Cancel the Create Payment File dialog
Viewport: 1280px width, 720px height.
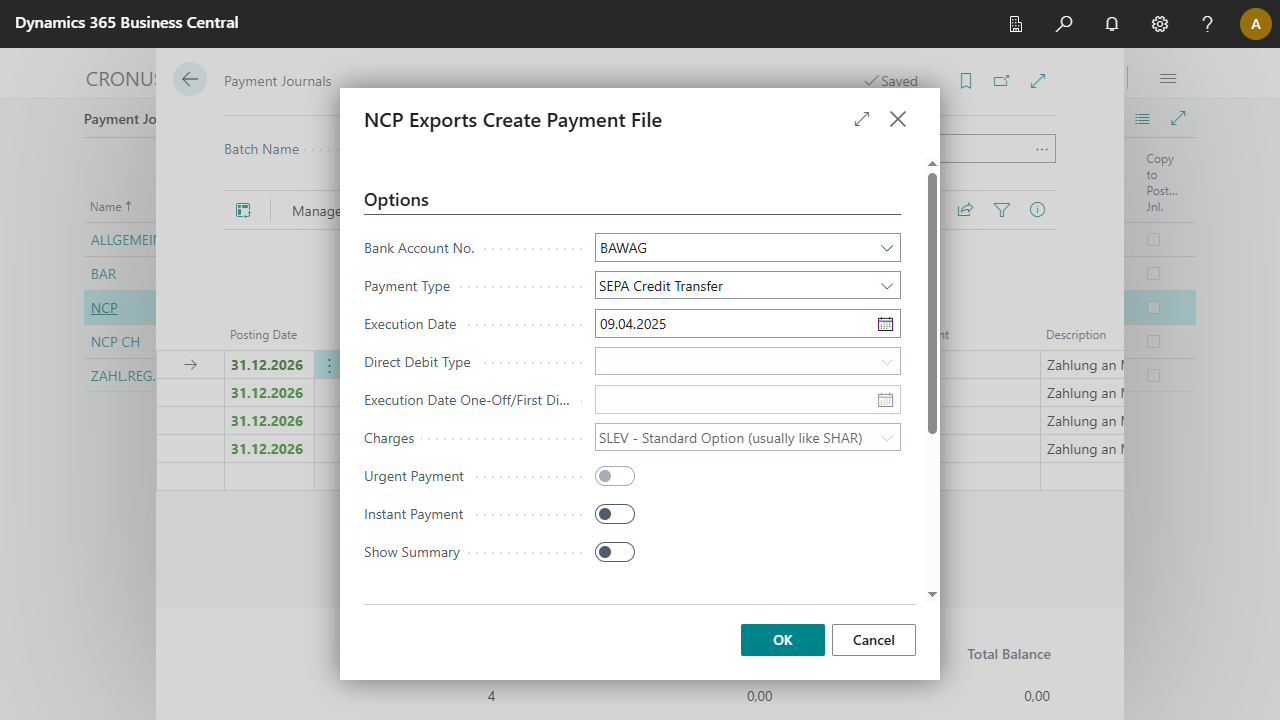(874, 640)
